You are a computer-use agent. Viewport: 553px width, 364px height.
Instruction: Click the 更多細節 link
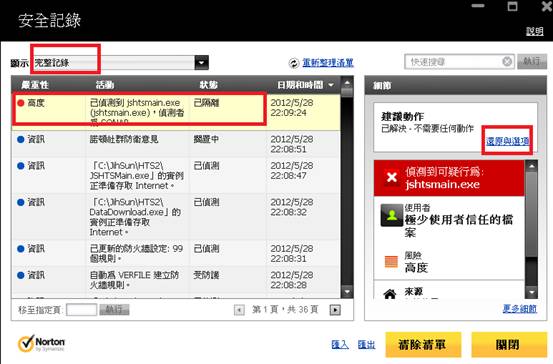coord(519,309)
